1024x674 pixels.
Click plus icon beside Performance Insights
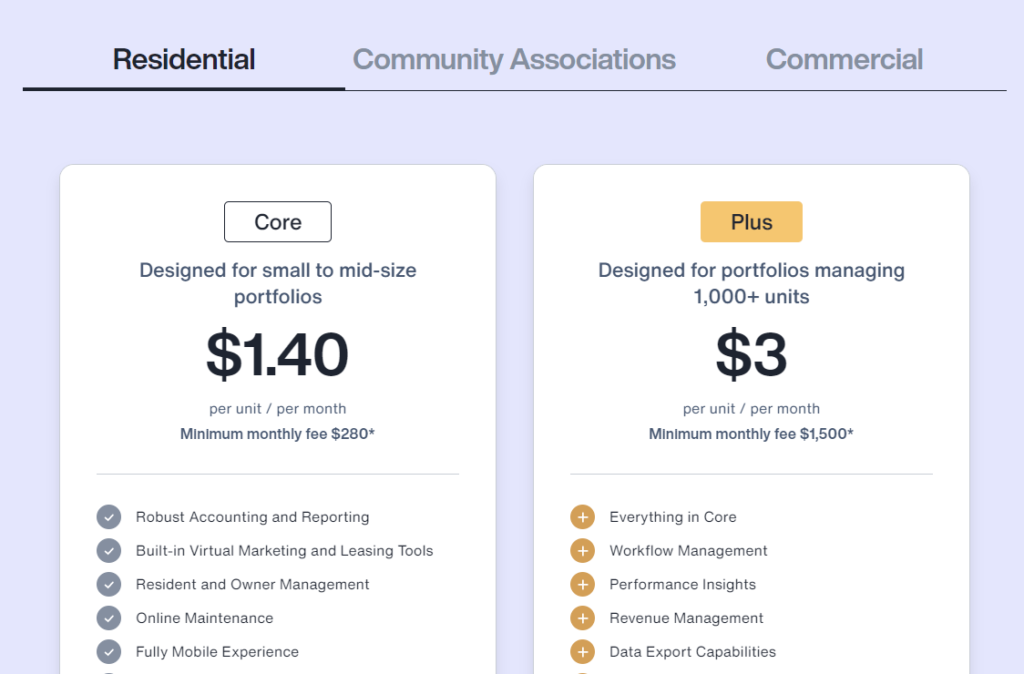pos(582,584)
